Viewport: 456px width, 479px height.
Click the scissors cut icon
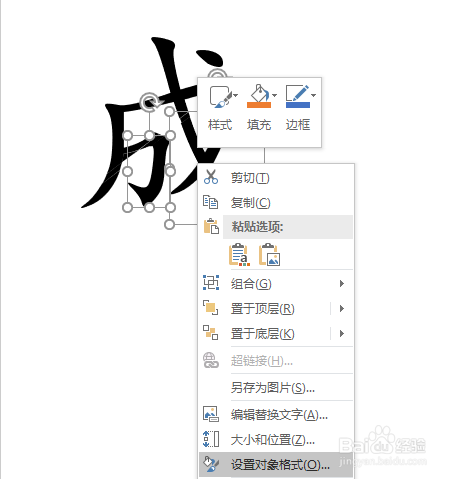[x=211, y=177]
